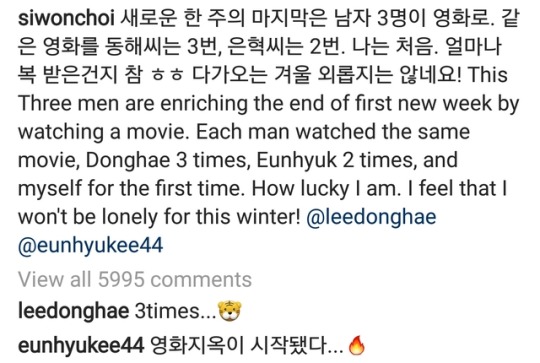The image size is (540, 363).
Task: Click 'watching a movie' in the caption
Action: 102,132
